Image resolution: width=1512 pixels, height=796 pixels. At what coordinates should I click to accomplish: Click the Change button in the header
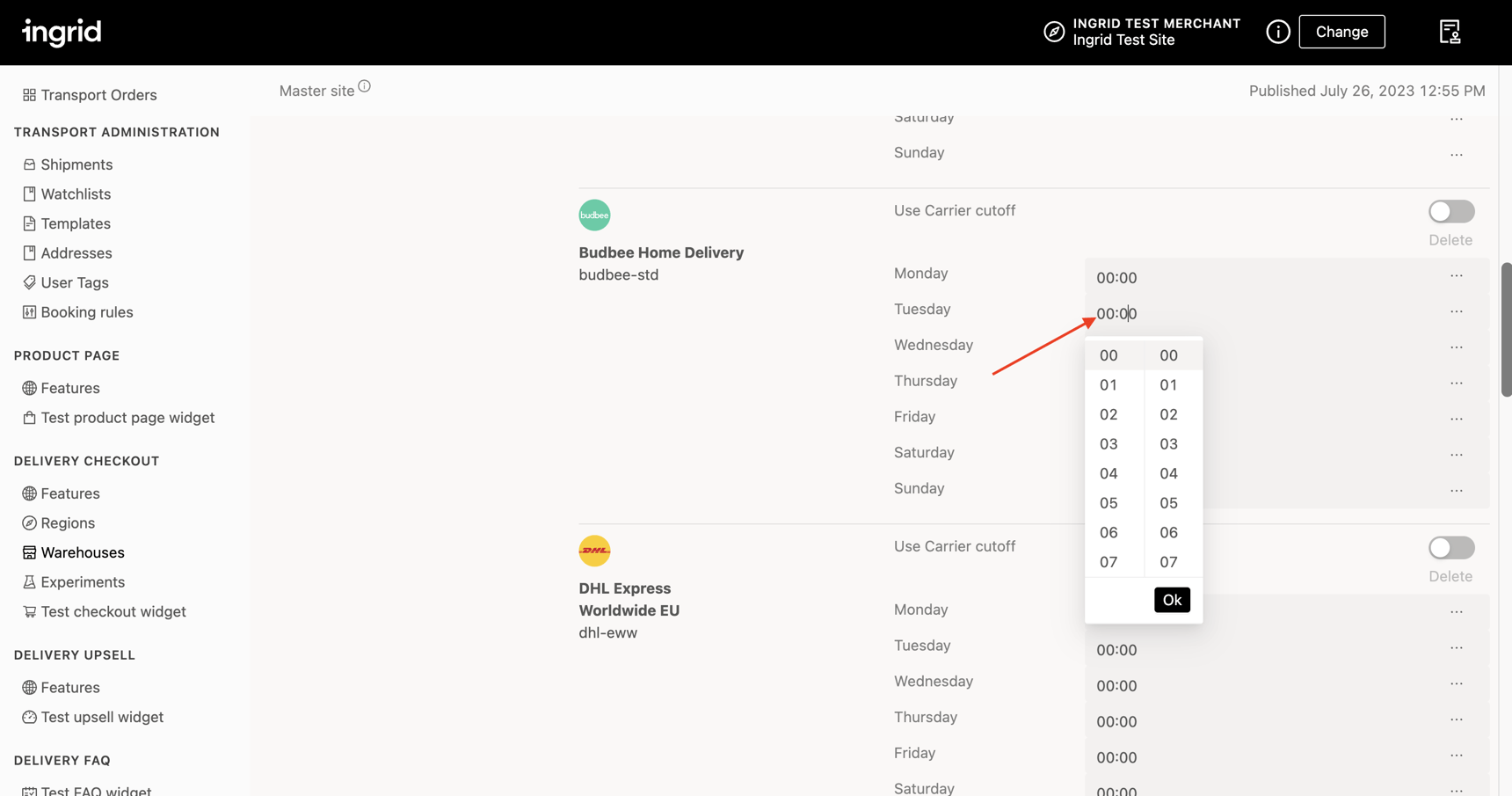[1341, 31]
